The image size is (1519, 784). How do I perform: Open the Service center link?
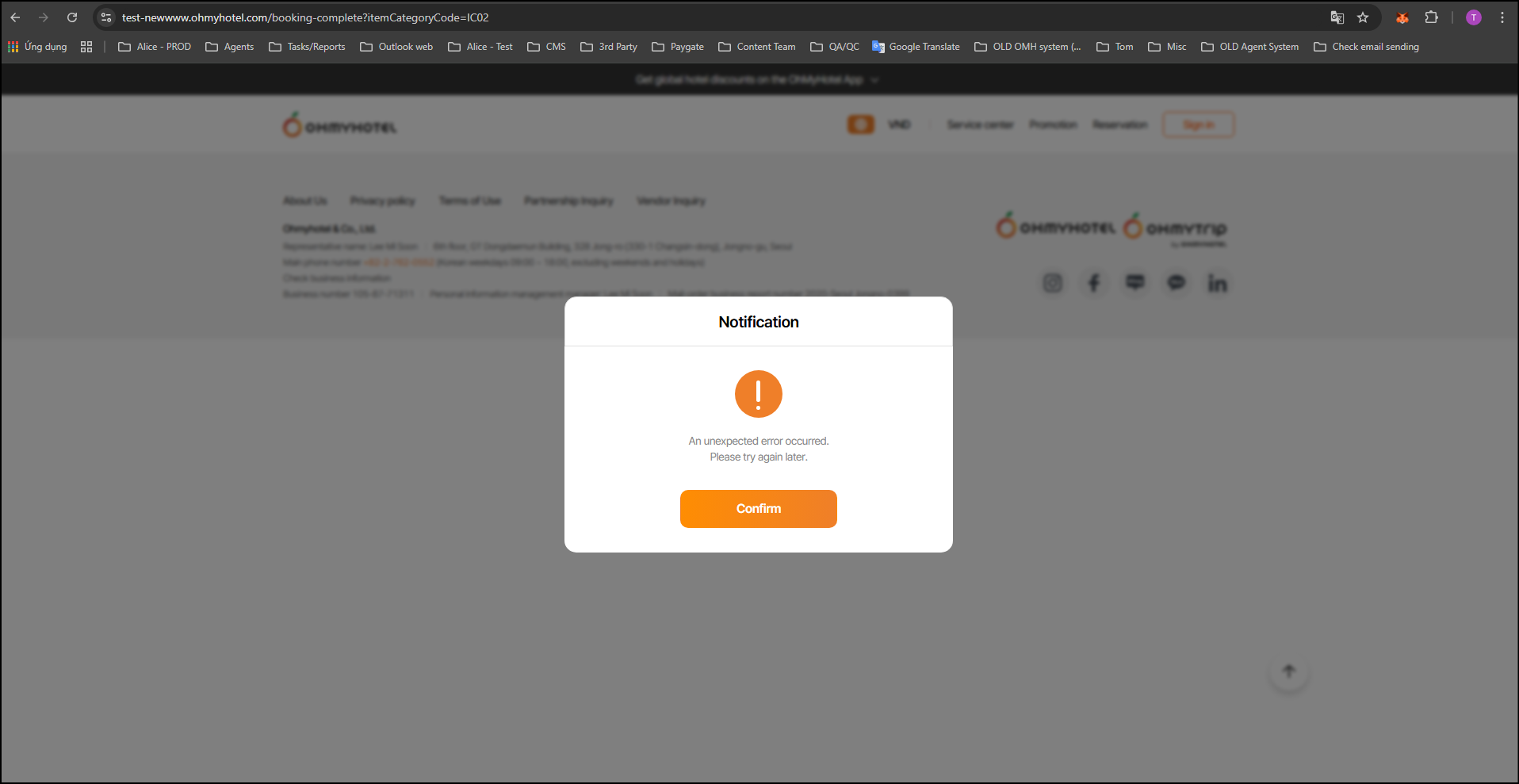tap(980, 124)
